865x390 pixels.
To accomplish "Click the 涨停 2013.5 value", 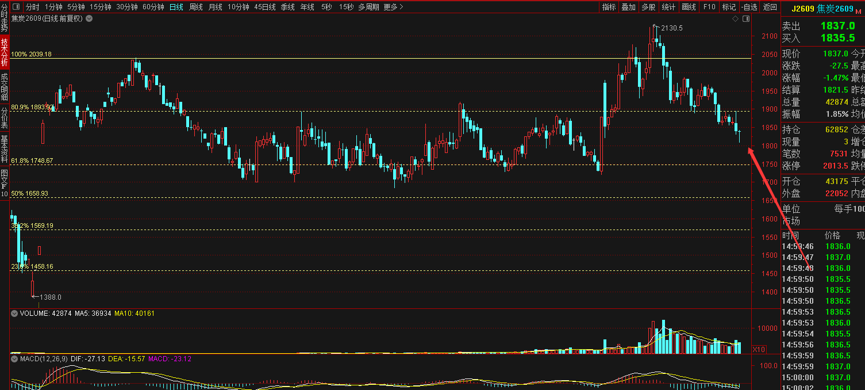I will click(836, 166).
